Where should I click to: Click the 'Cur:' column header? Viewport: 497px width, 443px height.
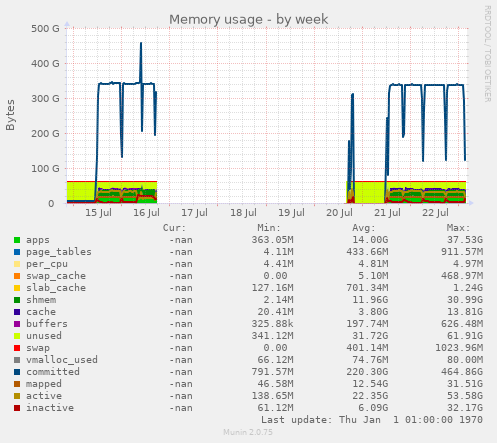174,228
